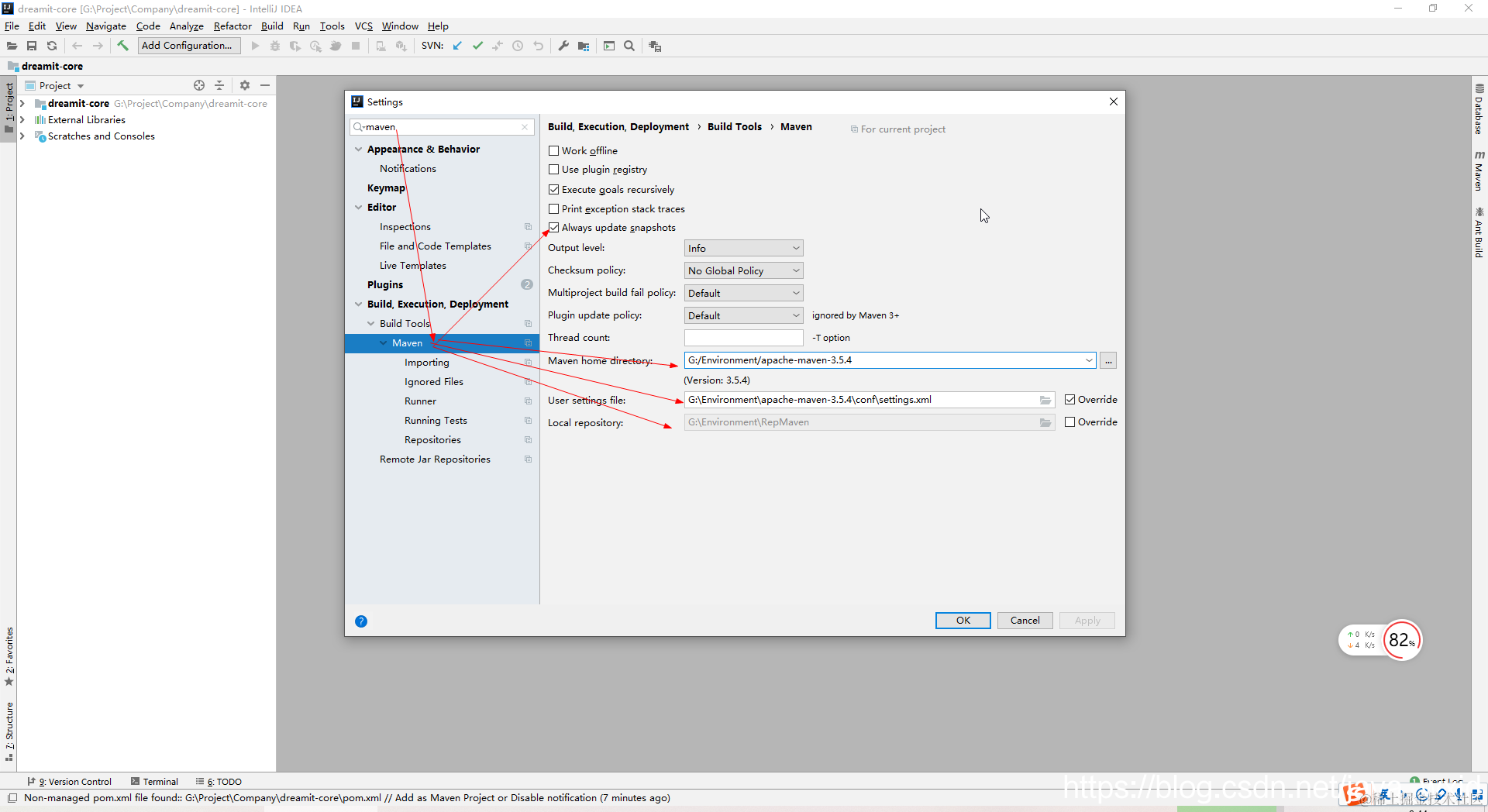This screenshot has width=1488, height=812.
Task: Click the rightmost toolbar icon after search
Action: click(x=655, y=46)
